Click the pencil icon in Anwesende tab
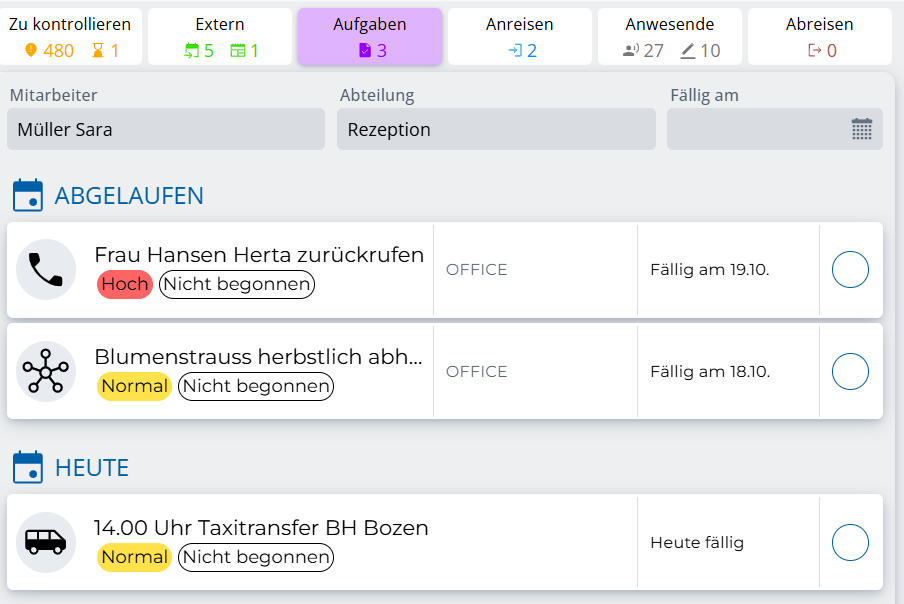Viewport: 904px width, 604px height. pyautogui.click(x=687, y=51)
